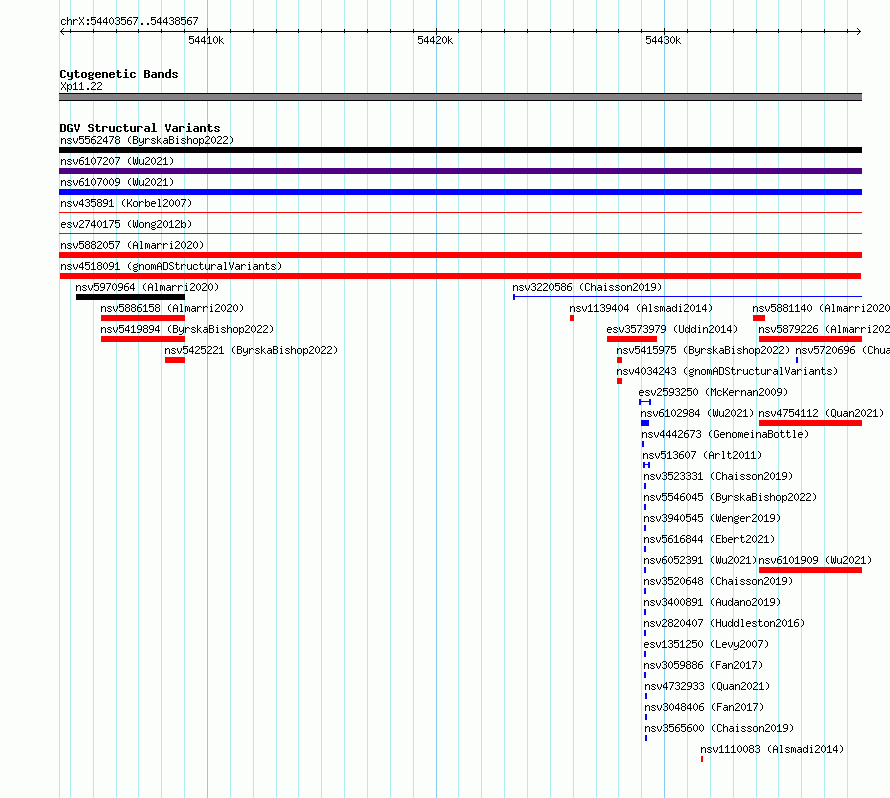
Task: Select nsv3565600 (Chaisson2019) label
Action: pyautogui.click(x=719, y=728)
